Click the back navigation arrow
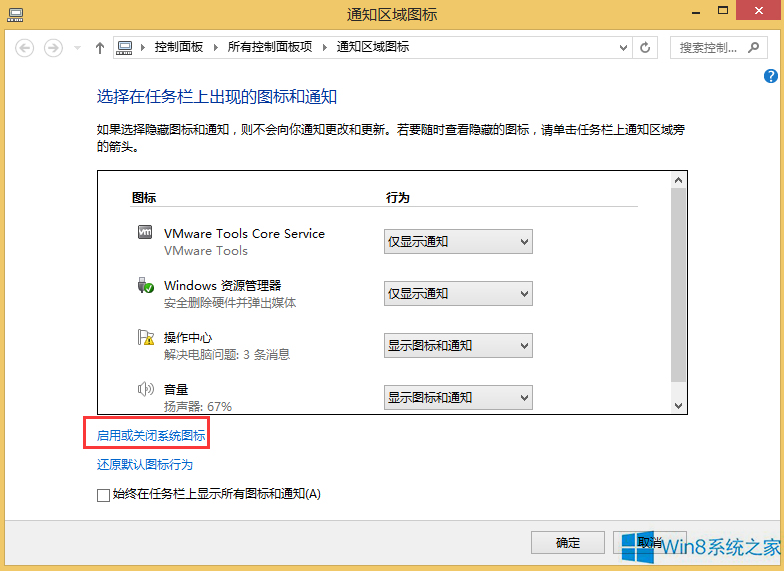 pyautogui.click(x=24, y=48)
